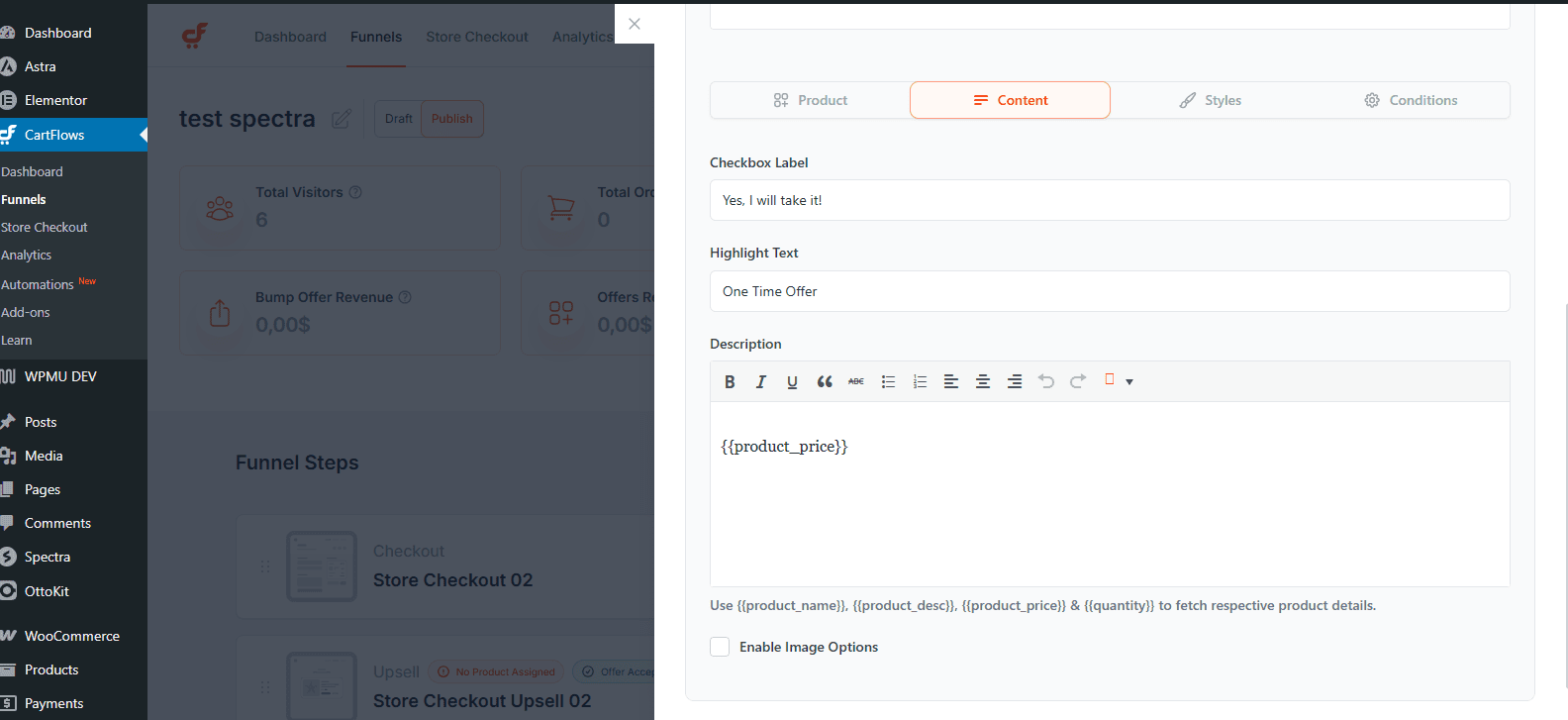Open text color dropdown arrow
1568x720 pixels.
coord(1129,381)
